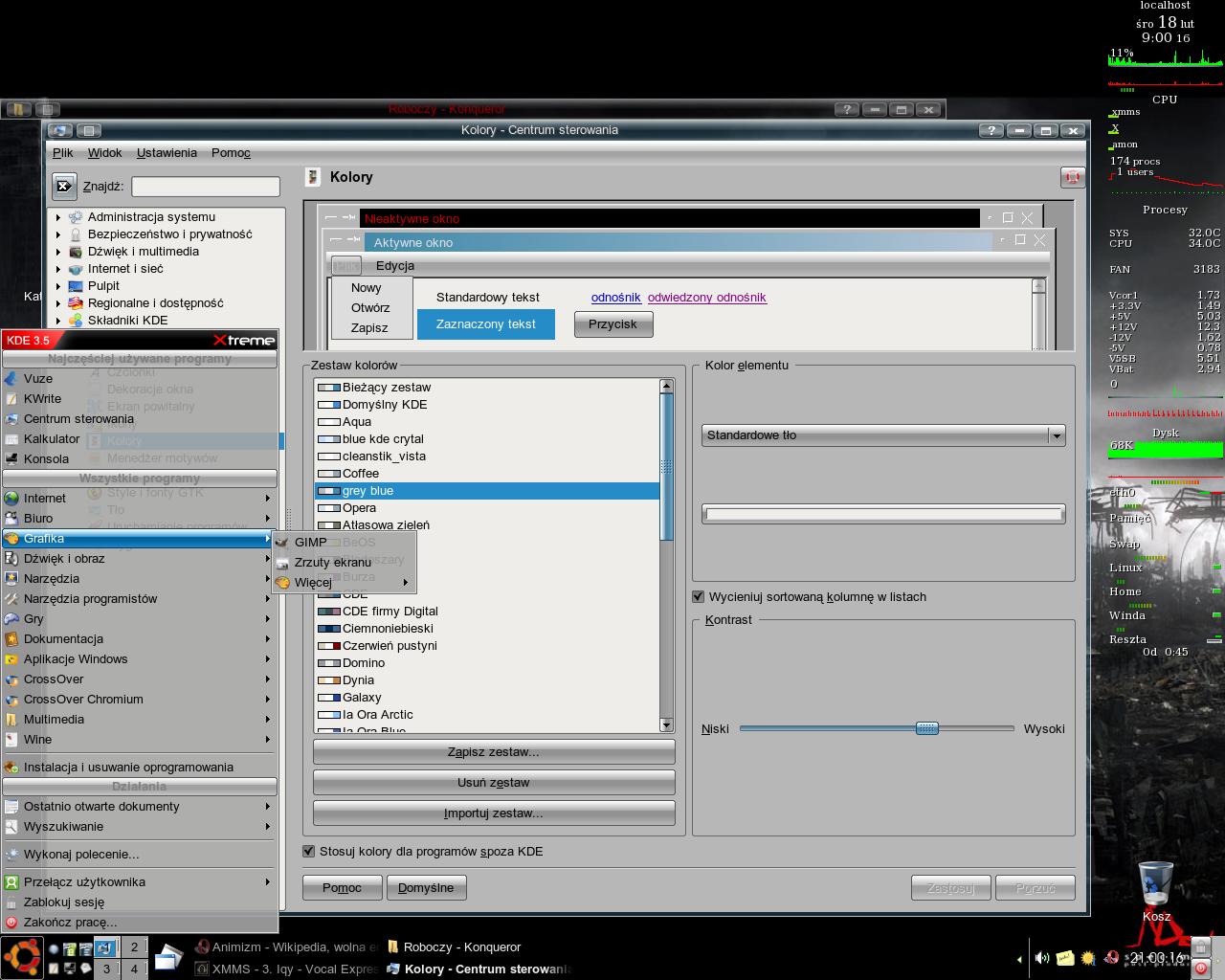1225x980 pixels.
Task: Select Coffee color scheme
Action: click(487, 473)
